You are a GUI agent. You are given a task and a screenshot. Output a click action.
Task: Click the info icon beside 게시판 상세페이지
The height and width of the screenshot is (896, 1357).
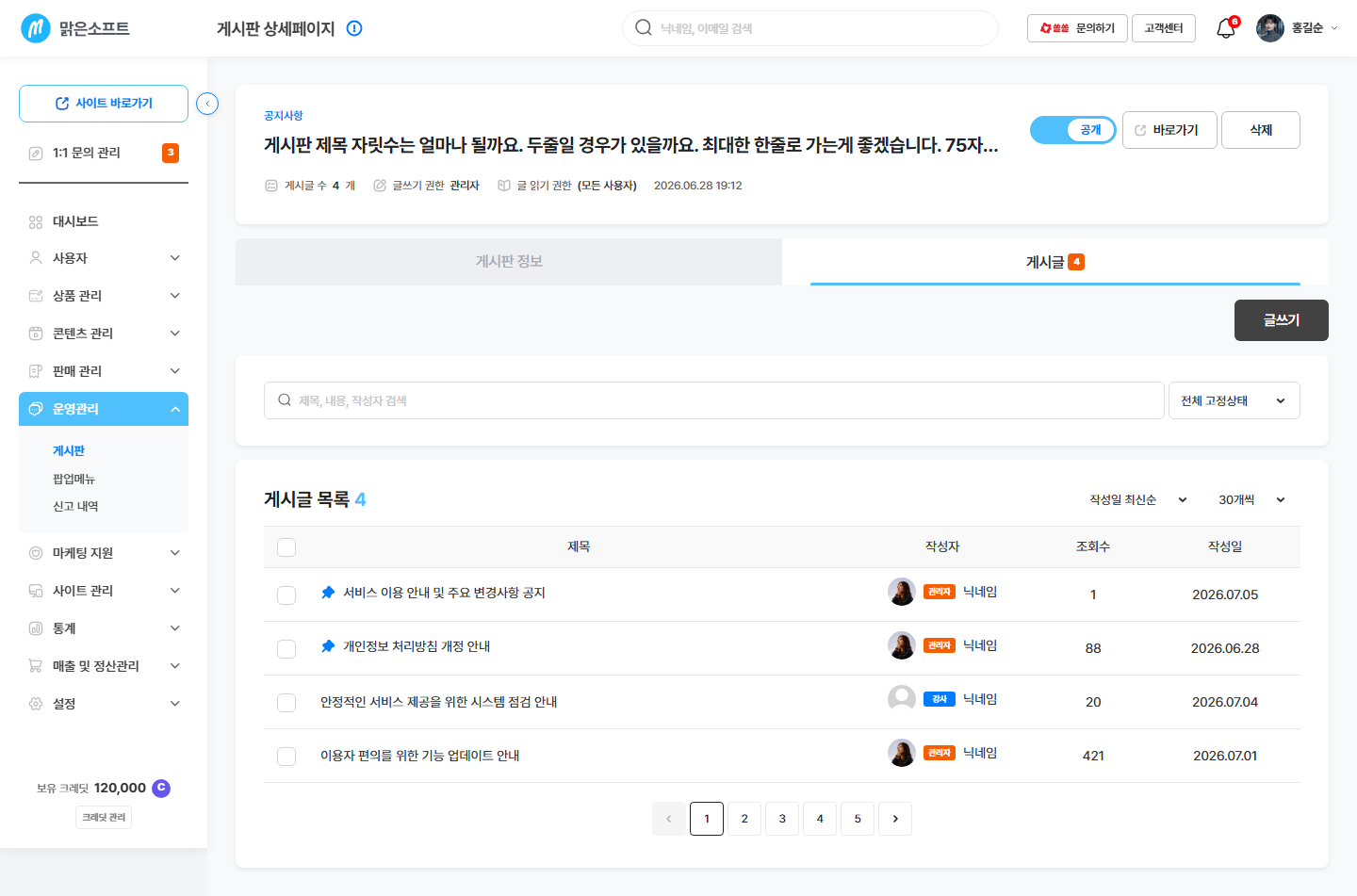pos(354,28)
